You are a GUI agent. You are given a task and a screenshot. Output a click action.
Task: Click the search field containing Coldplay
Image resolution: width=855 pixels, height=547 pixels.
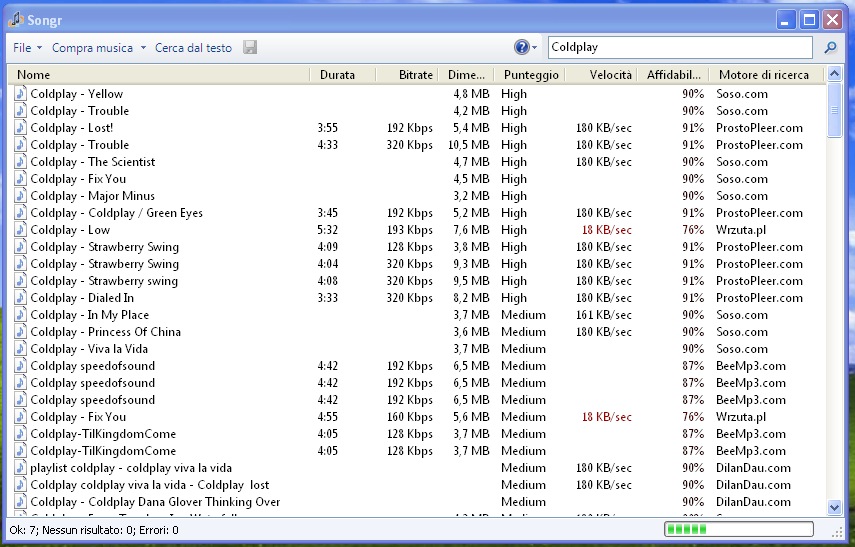tap(680, 47)
